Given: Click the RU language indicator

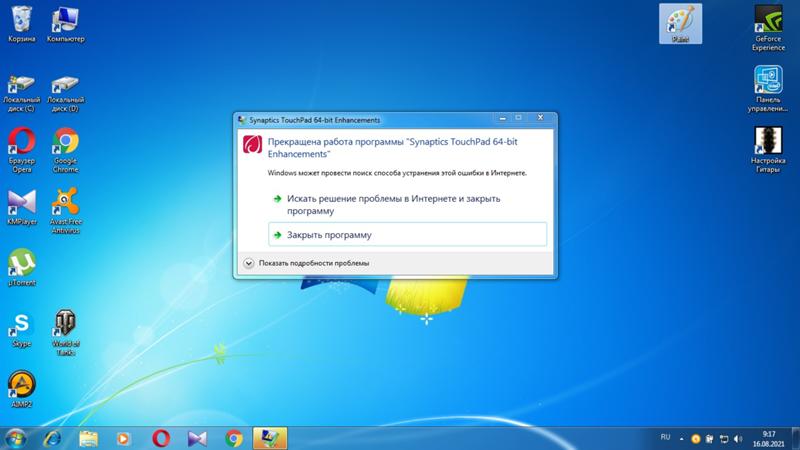Looking at the screenshot, I should tap(665, 437).
